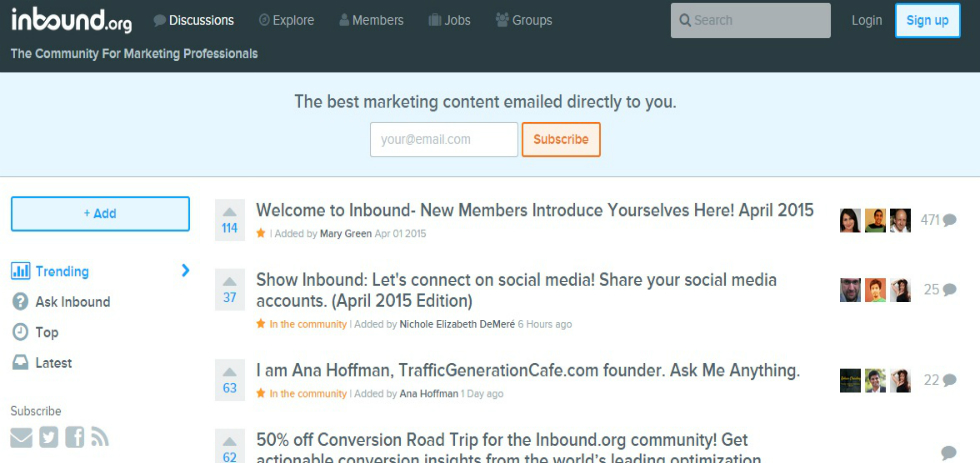This screenshot has height=463, width=980.
Task: Click the + Add button
Action: coord(100,214)
